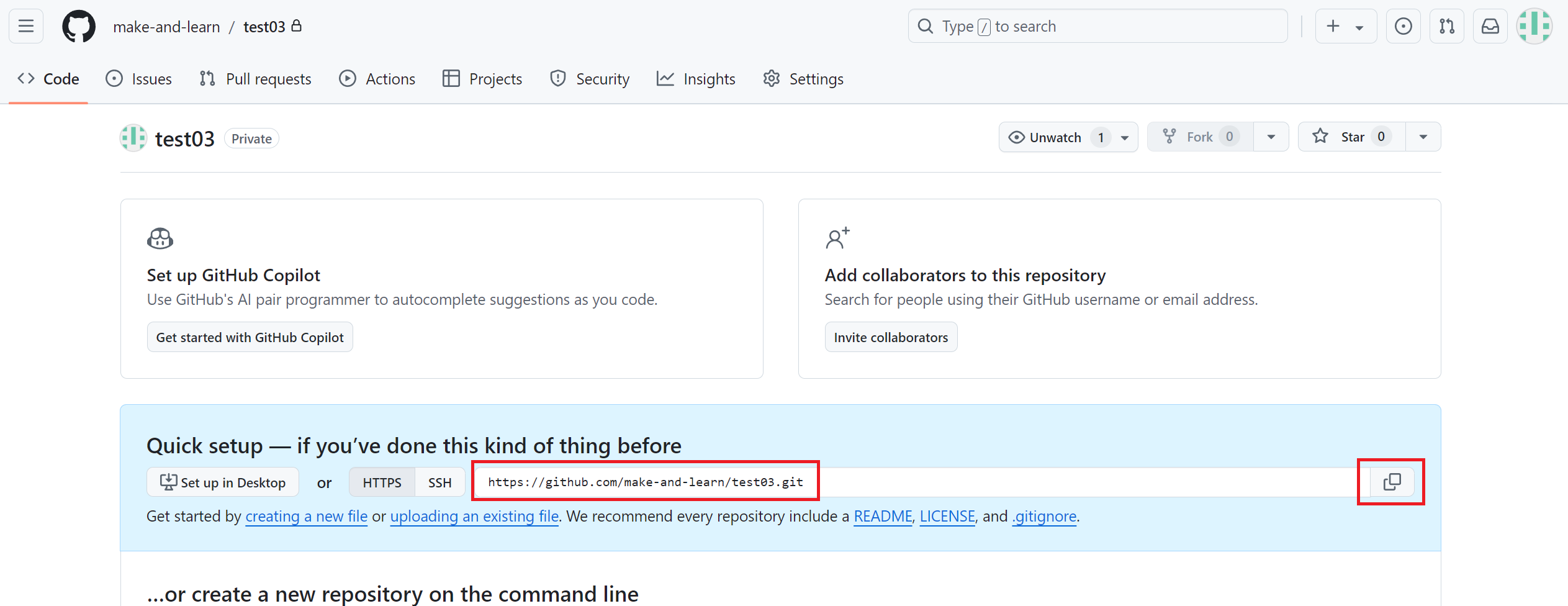Click the test03 repository title
The height and width of the screenshot is (606, 1568).
184,138
